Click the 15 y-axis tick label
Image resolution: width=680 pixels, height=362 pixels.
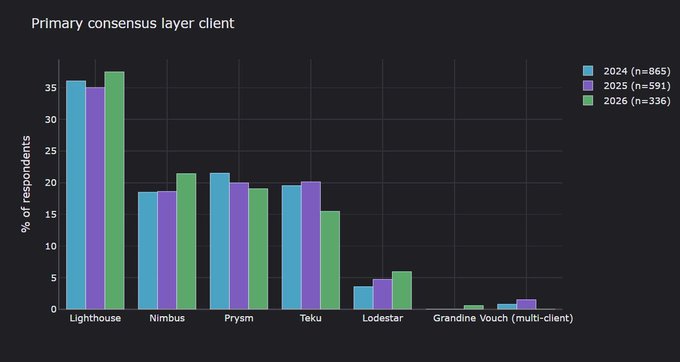[50, 215]
